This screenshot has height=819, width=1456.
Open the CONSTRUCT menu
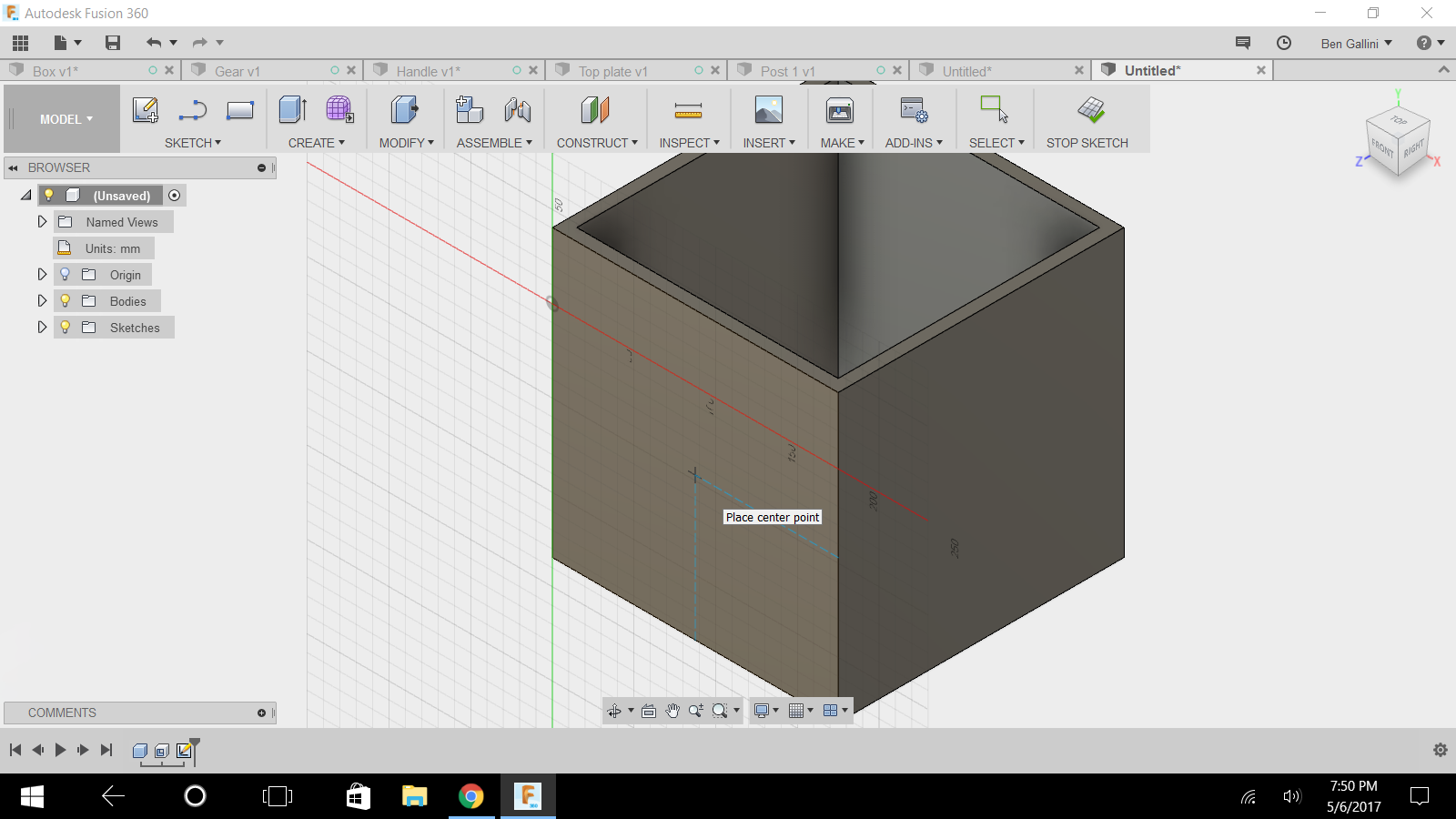coord(597,143)
